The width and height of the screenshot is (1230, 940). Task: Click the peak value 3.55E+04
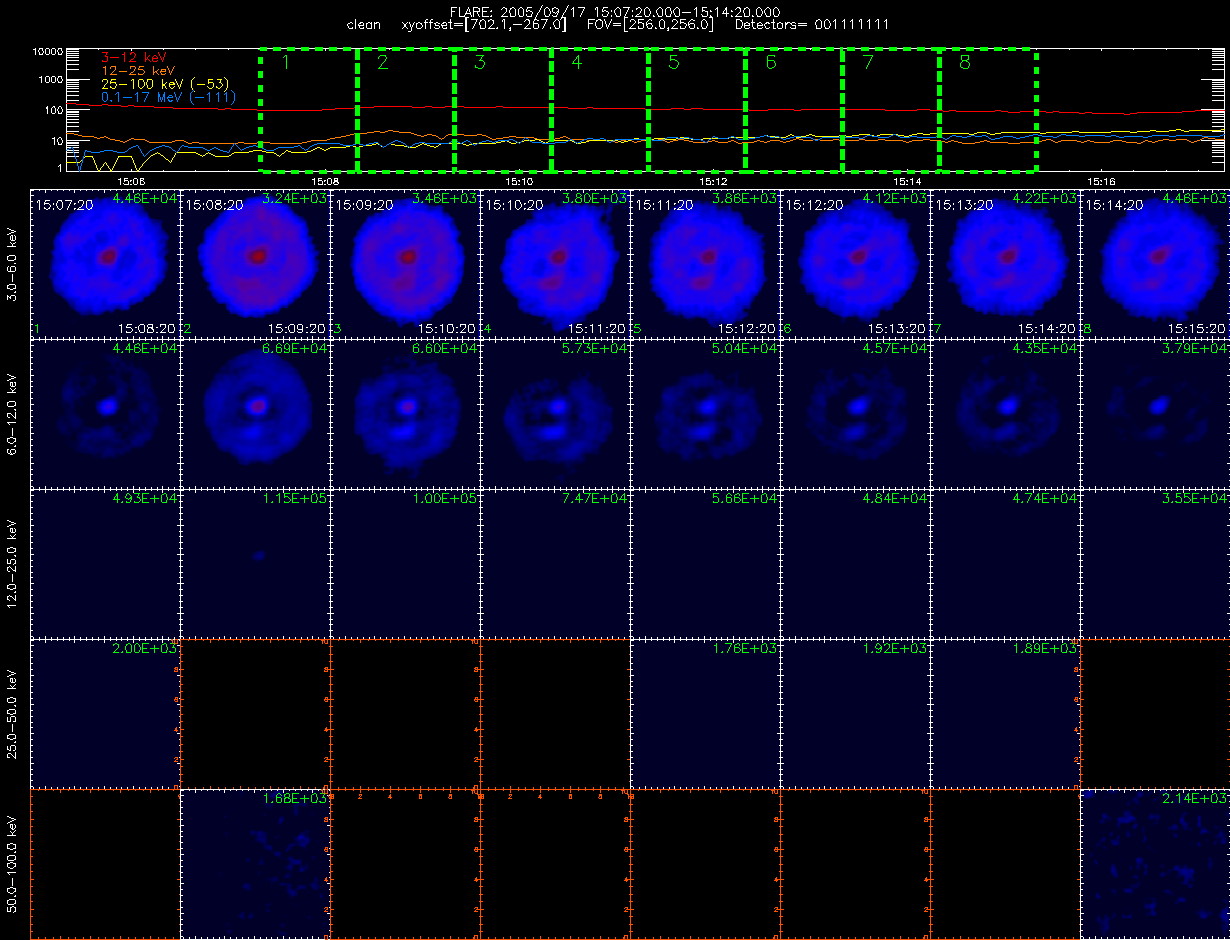pos(1195,499)
